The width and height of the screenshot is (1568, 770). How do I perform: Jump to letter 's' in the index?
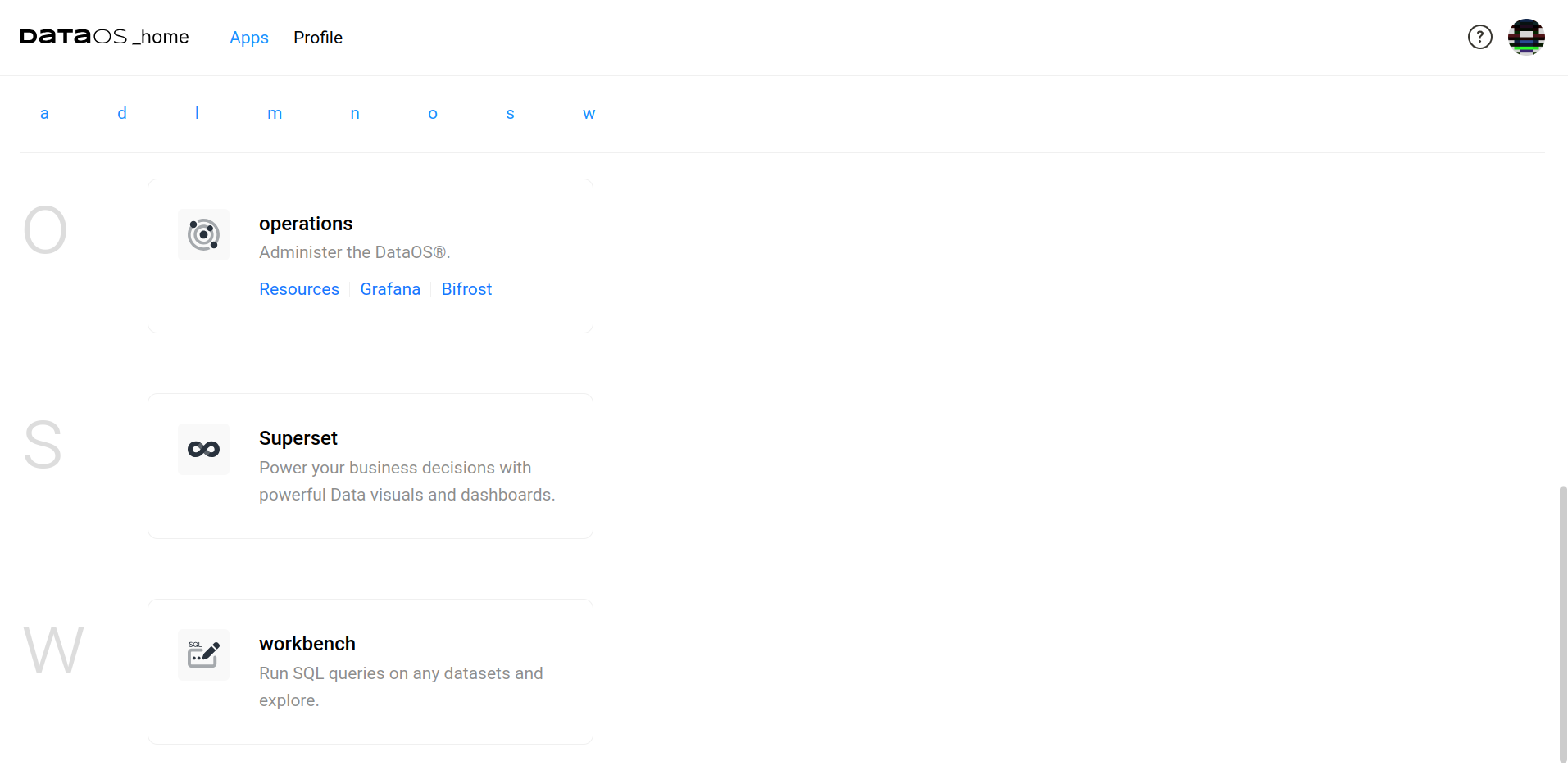510,114
